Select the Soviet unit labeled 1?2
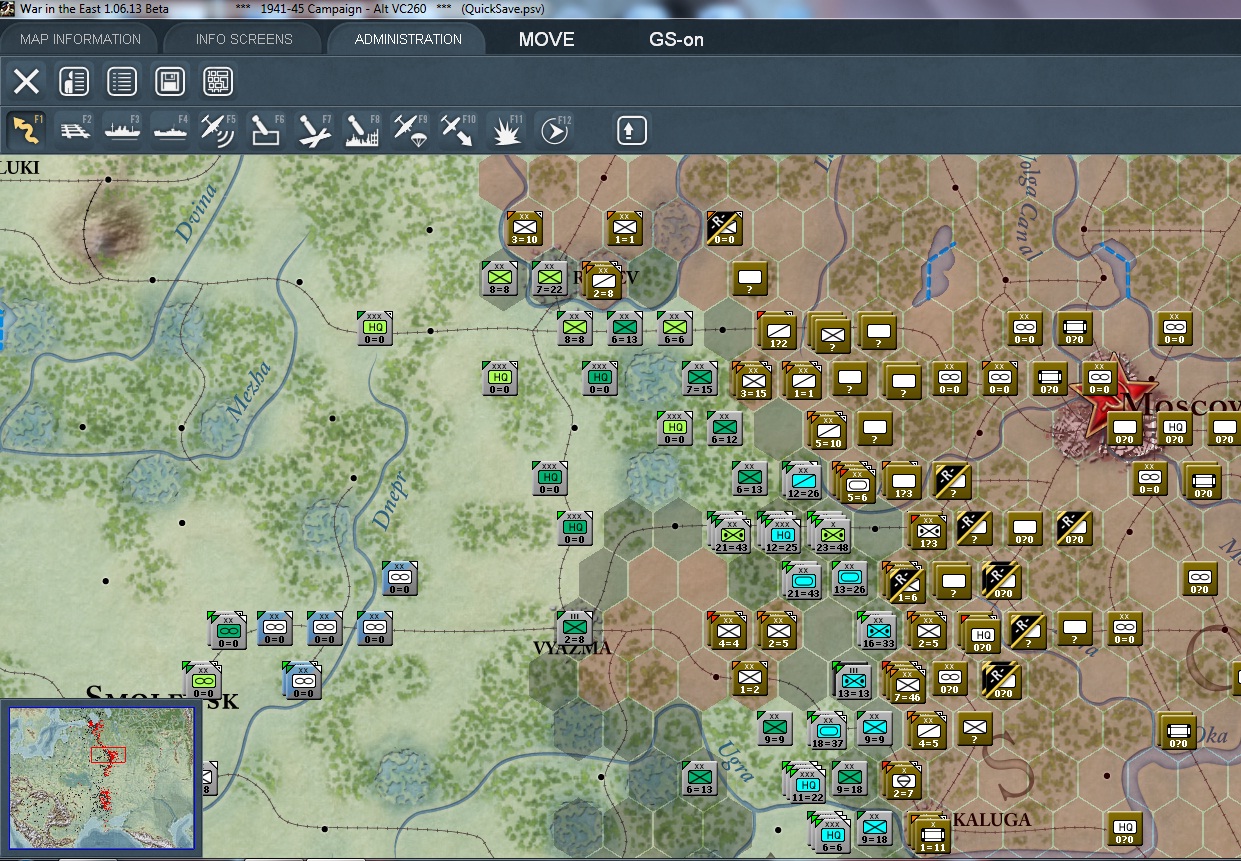 (x=778, y=331)
